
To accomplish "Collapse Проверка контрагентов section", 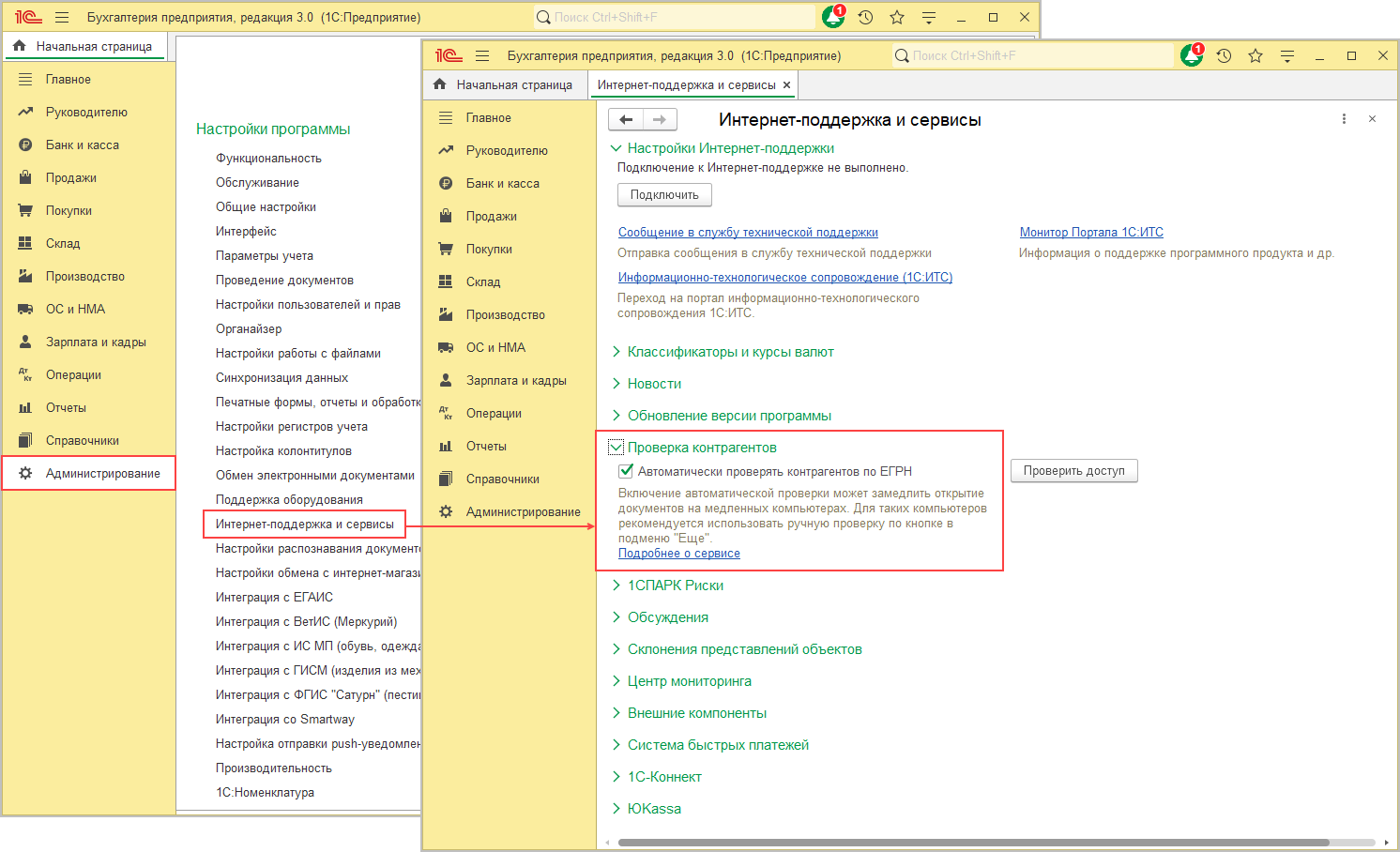I will pos(616,448).
